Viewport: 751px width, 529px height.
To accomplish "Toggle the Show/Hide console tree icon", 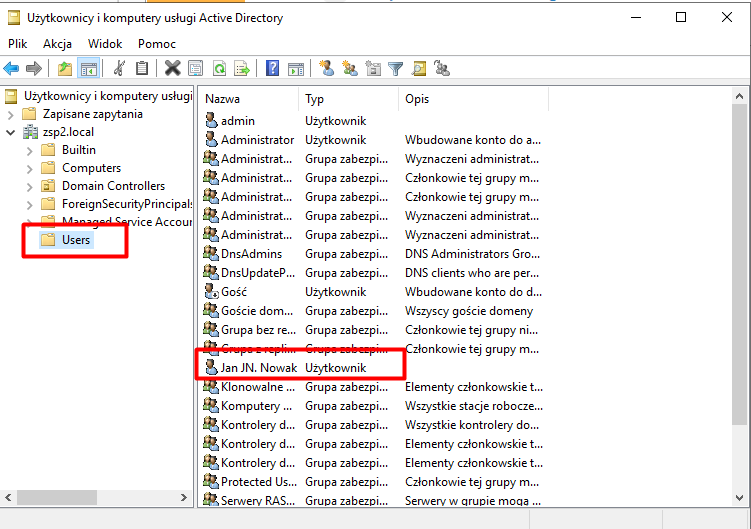I will click(88, 68).
